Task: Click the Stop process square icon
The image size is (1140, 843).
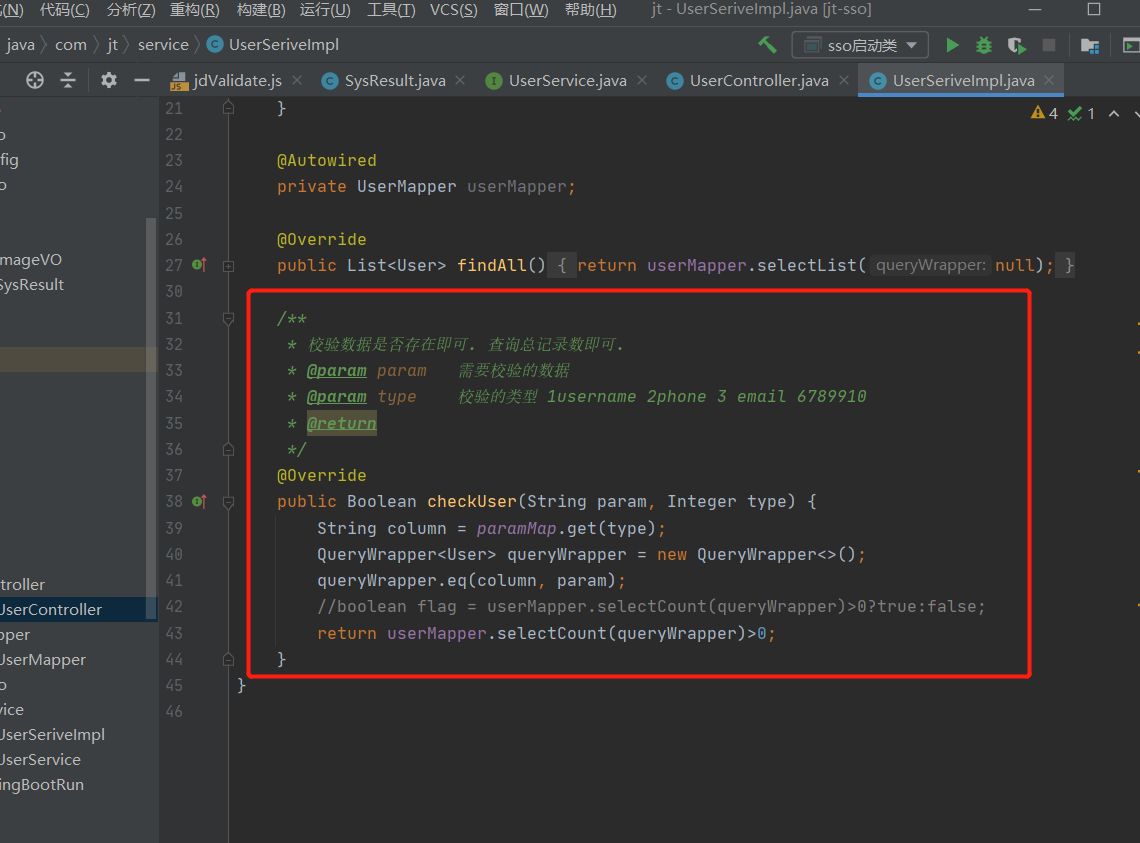Action: coord(1048,45)
